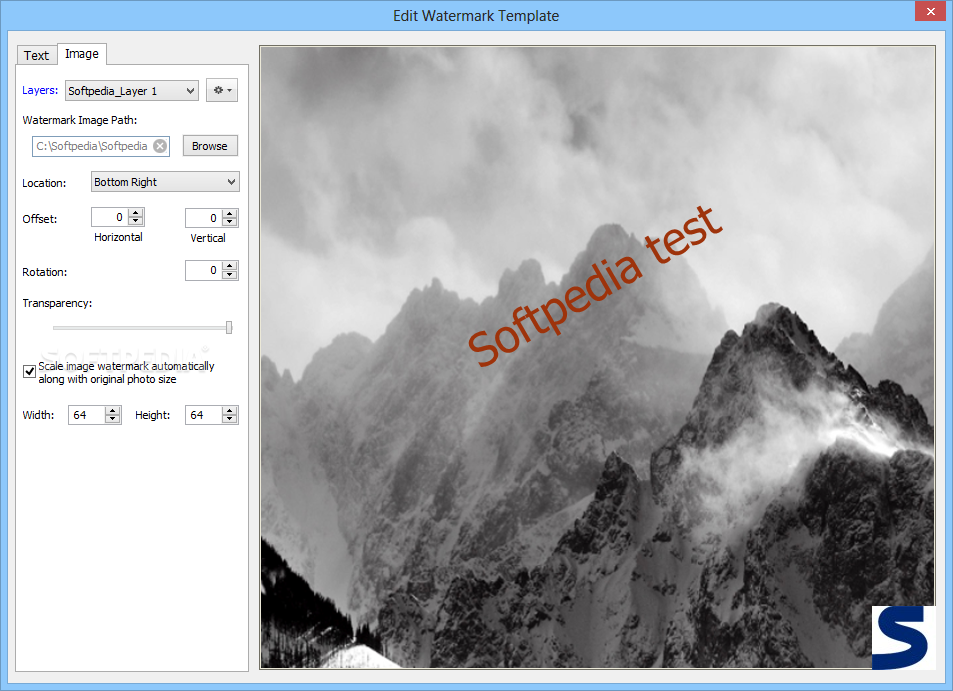Uncheck Scale image watermark automatically checkbox
This screenshot has height=691, width=953.
coord(29,371)
